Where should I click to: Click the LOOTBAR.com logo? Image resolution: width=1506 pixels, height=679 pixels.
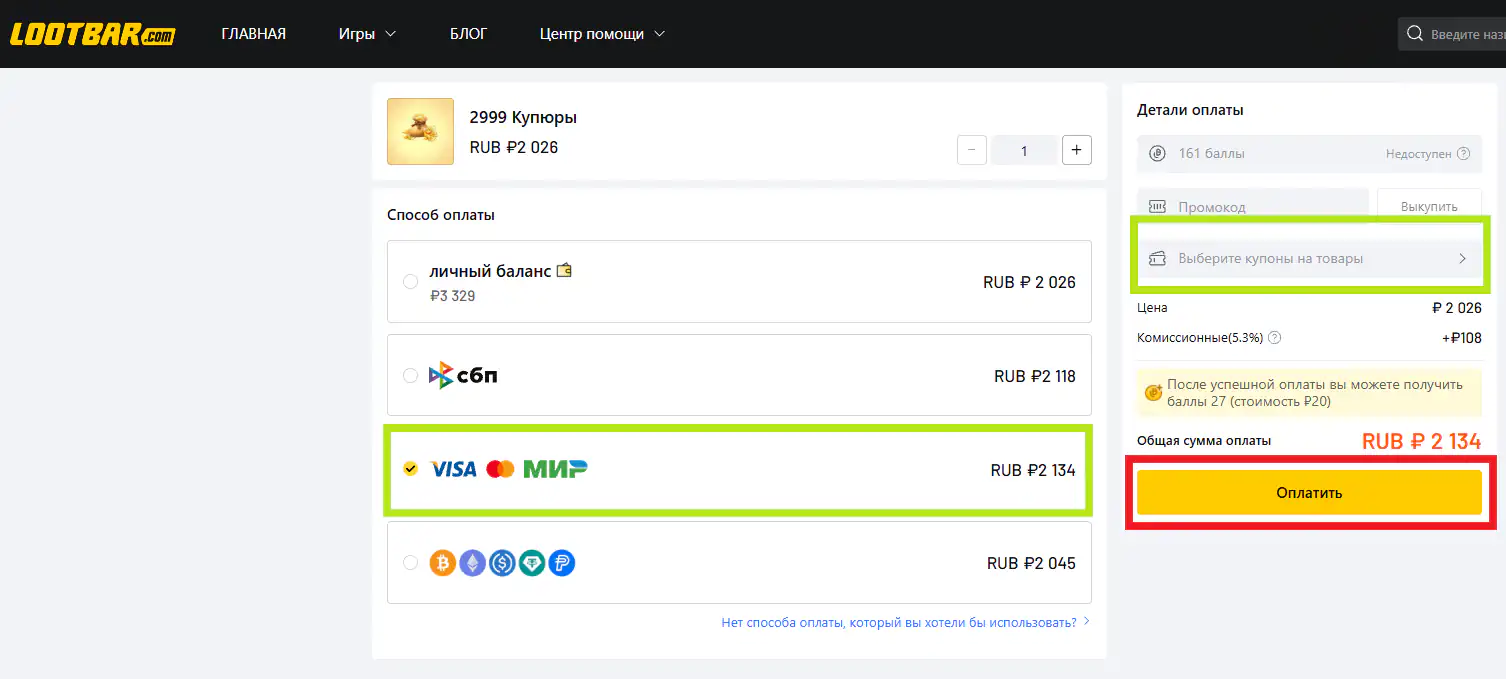tap(92, 34)
